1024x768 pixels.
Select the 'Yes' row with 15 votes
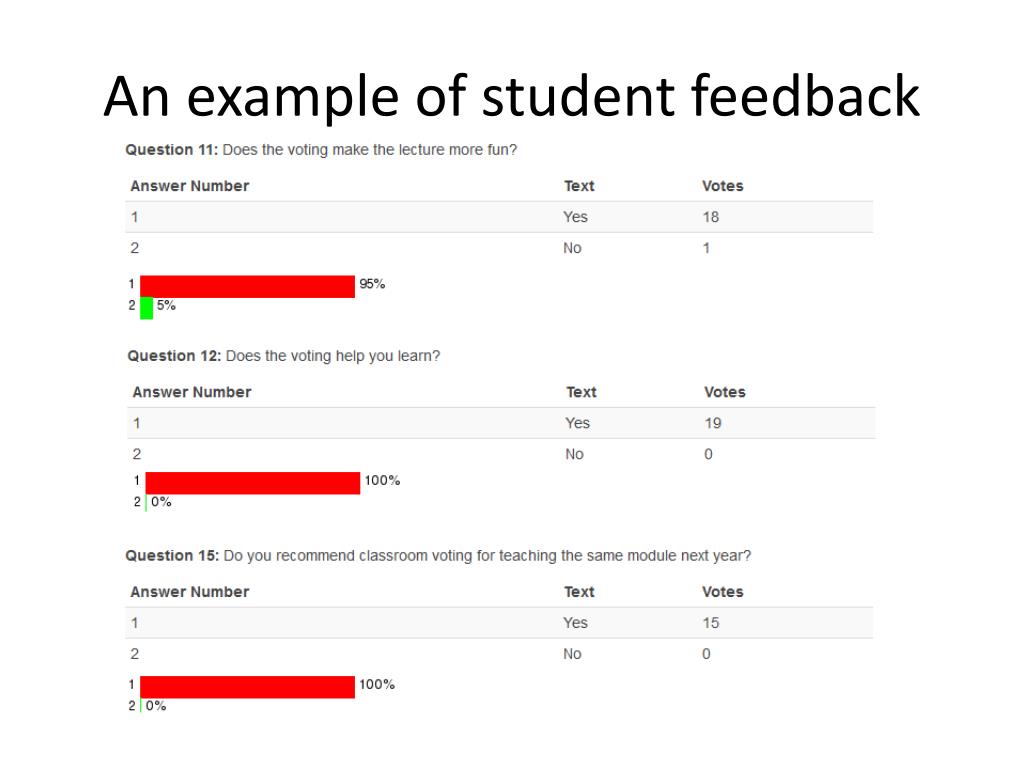[x=500, y=623]
